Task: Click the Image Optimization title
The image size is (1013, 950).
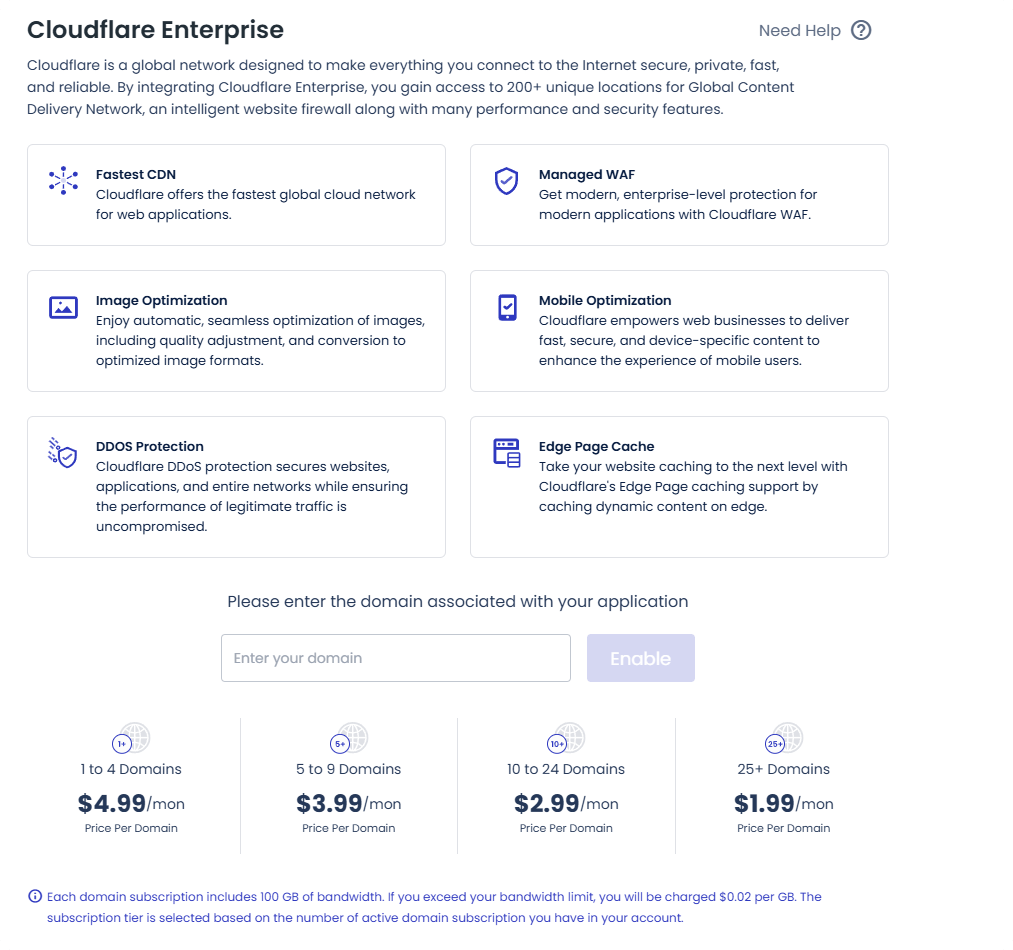Action: click(162, 301)
